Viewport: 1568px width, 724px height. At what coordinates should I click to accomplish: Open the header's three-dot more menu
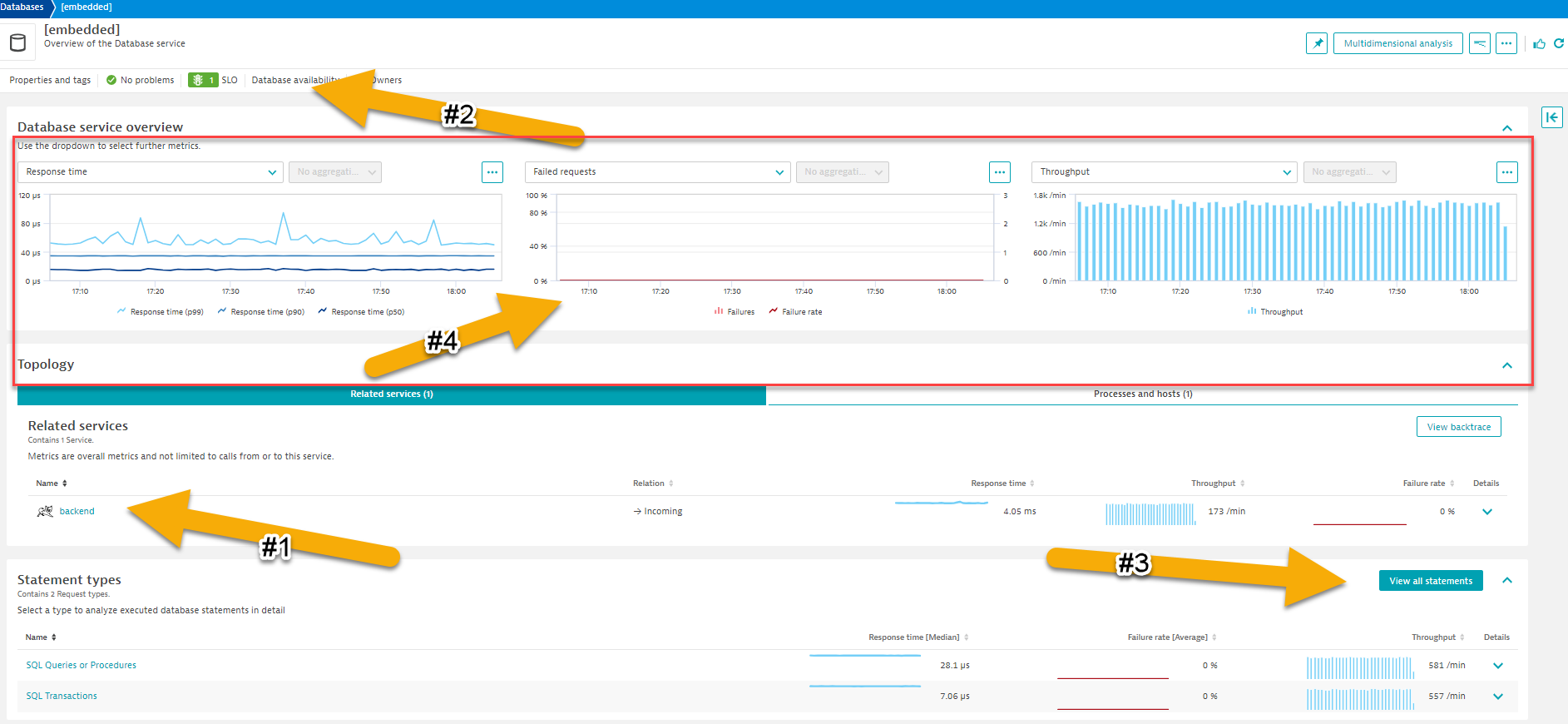[x=1506, y=43]
